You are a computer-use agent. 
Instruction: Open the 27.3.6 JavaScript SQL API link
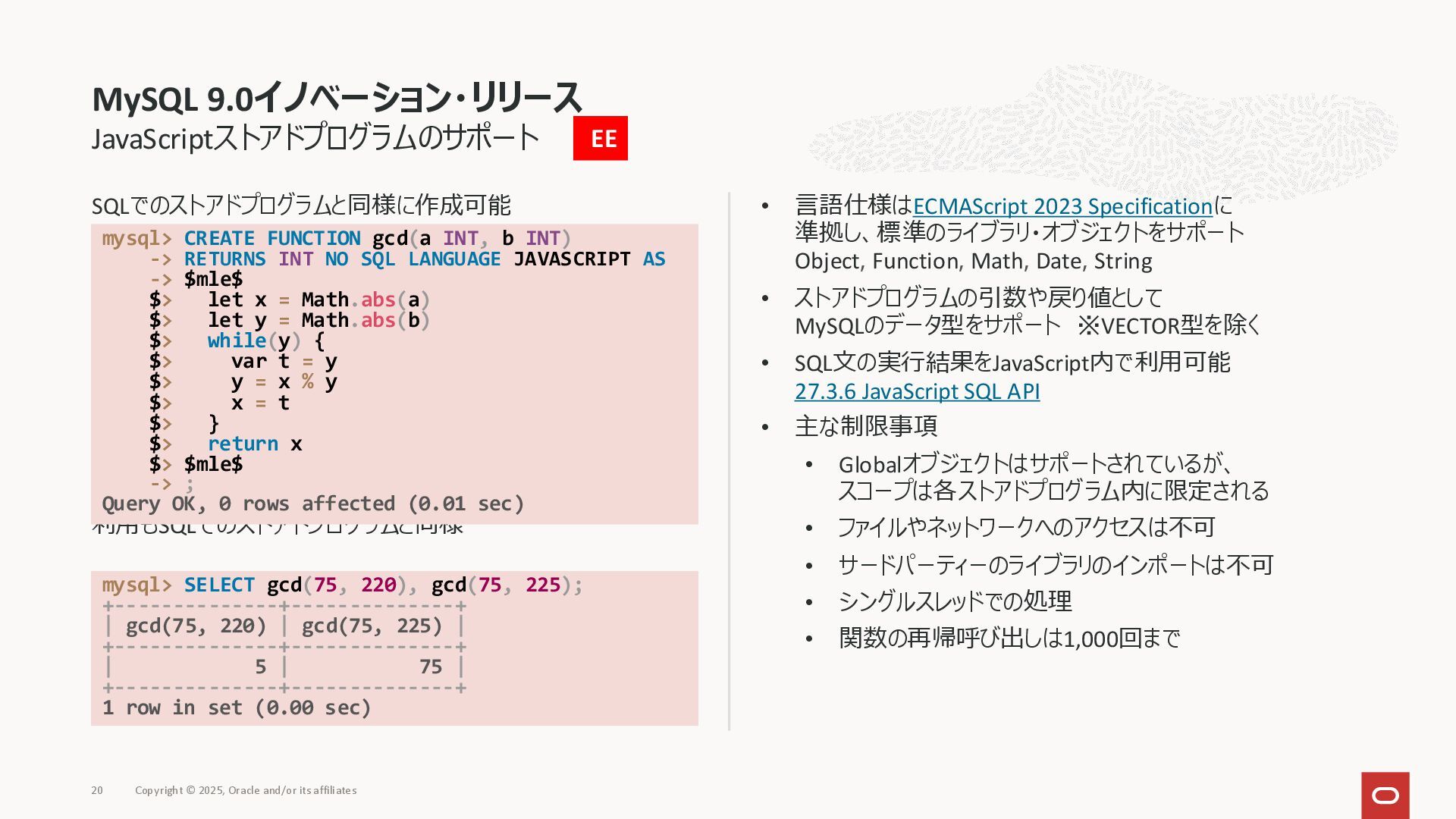coord(917,391)
